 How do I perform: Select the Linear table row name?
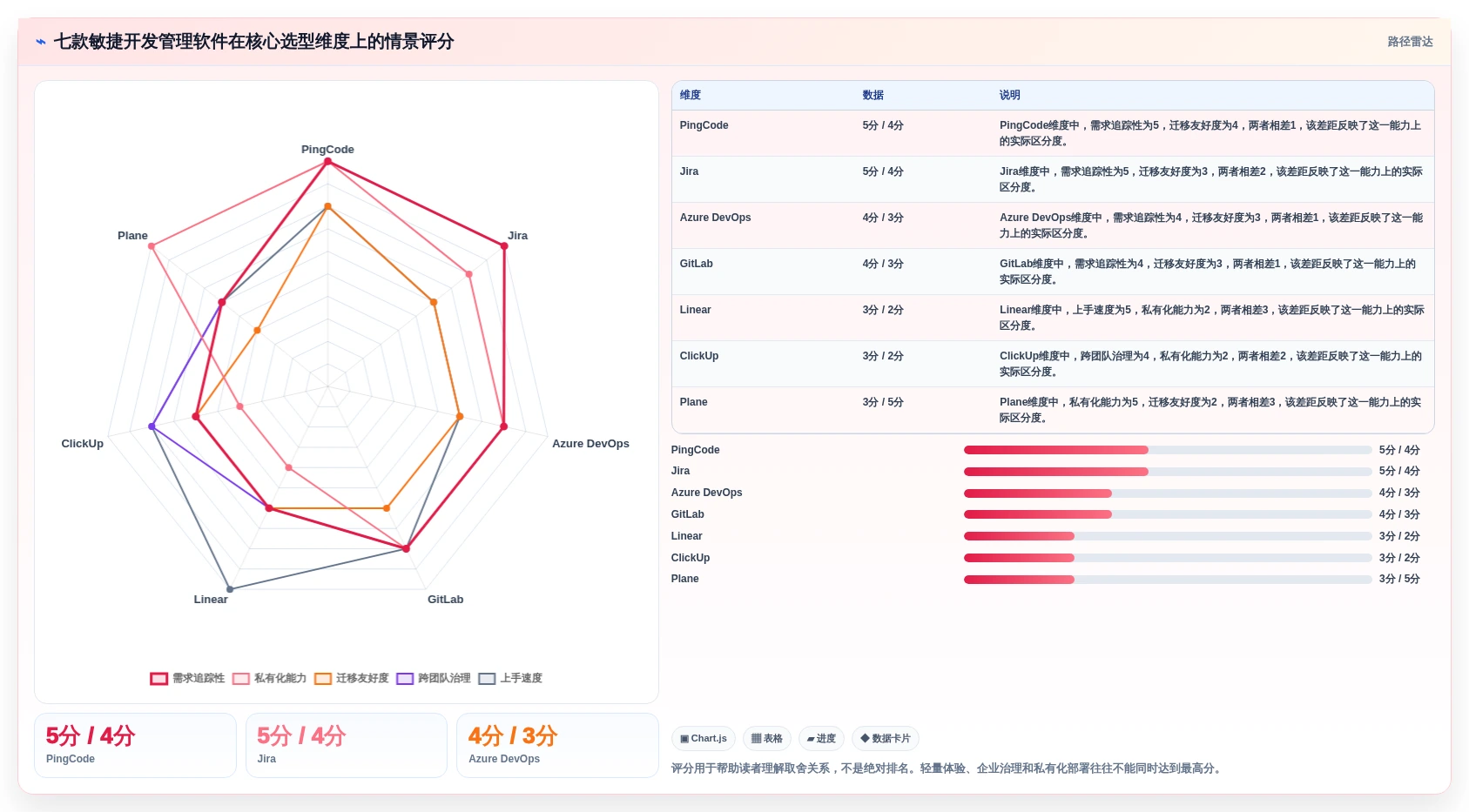click(x=696, y=310)
